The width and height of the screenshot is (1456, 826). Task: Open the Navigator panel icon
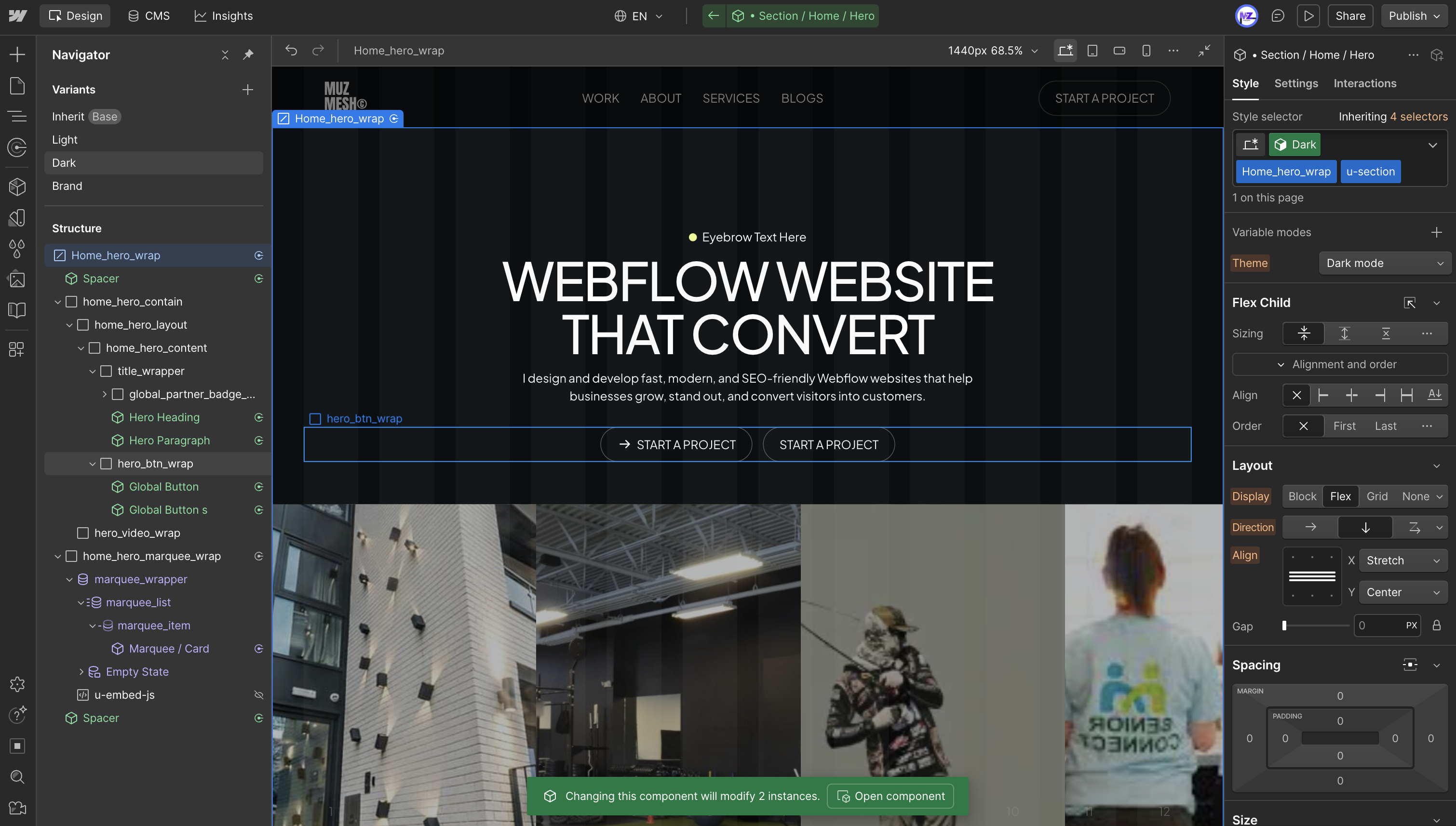17,116
